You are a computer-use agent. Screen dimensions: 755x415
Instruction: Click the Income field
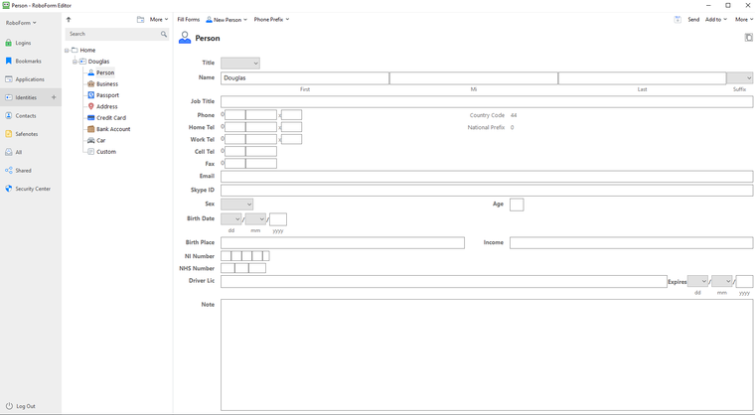pyautogui.click(x=631, y=243)
